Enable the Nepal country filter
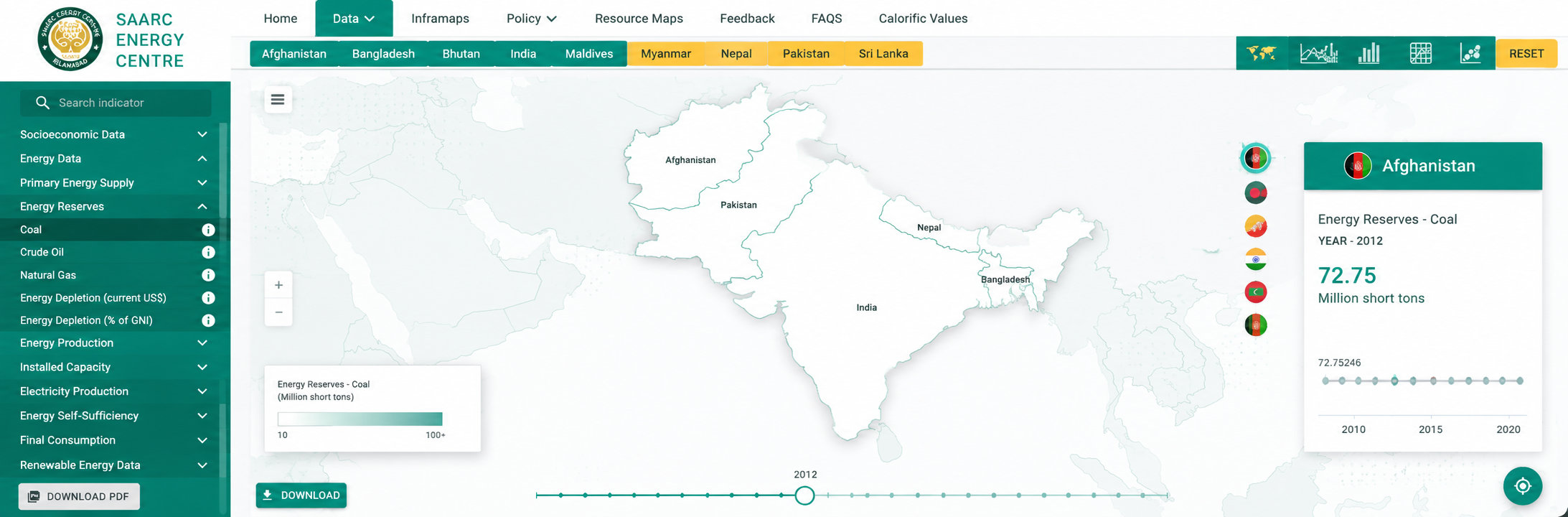The width and height of the screenshot is (1568, 517). point(736,54)
